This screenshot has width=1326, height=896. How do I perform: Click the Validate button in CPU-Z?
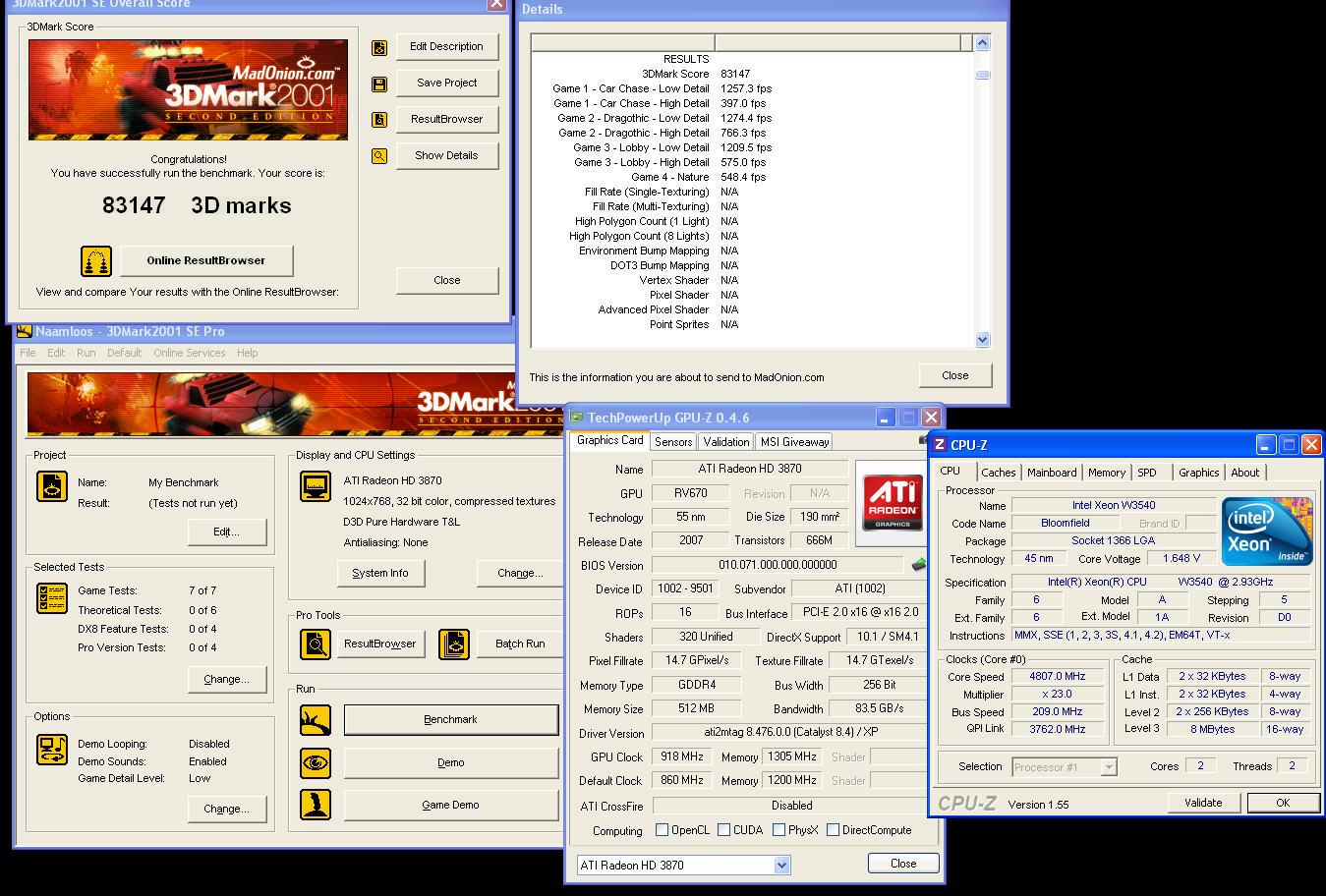(x=1203, y=803)
